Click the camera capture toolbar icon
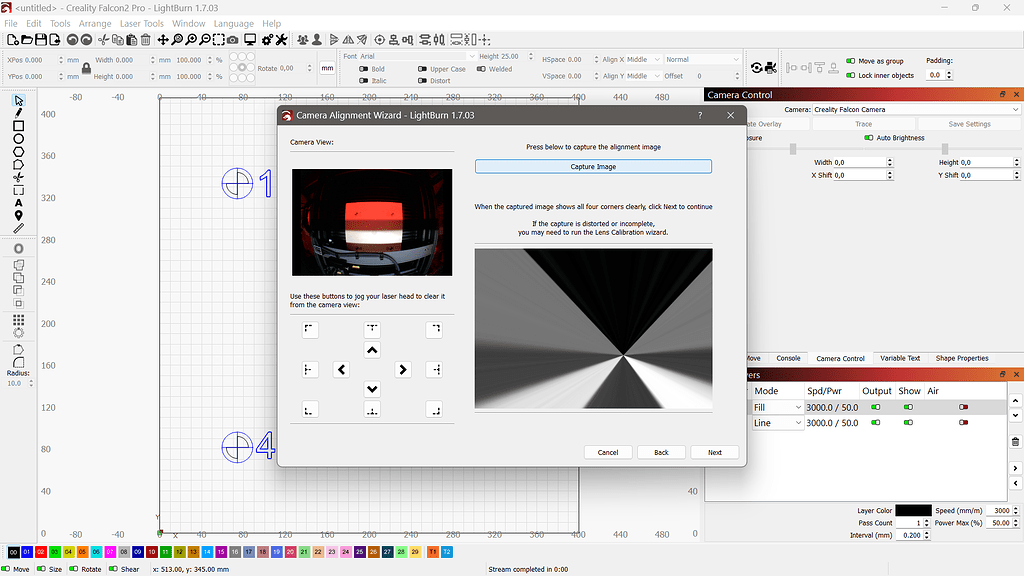The height and width of the screenshot is (576, 1024). click(x=232, y=40)
